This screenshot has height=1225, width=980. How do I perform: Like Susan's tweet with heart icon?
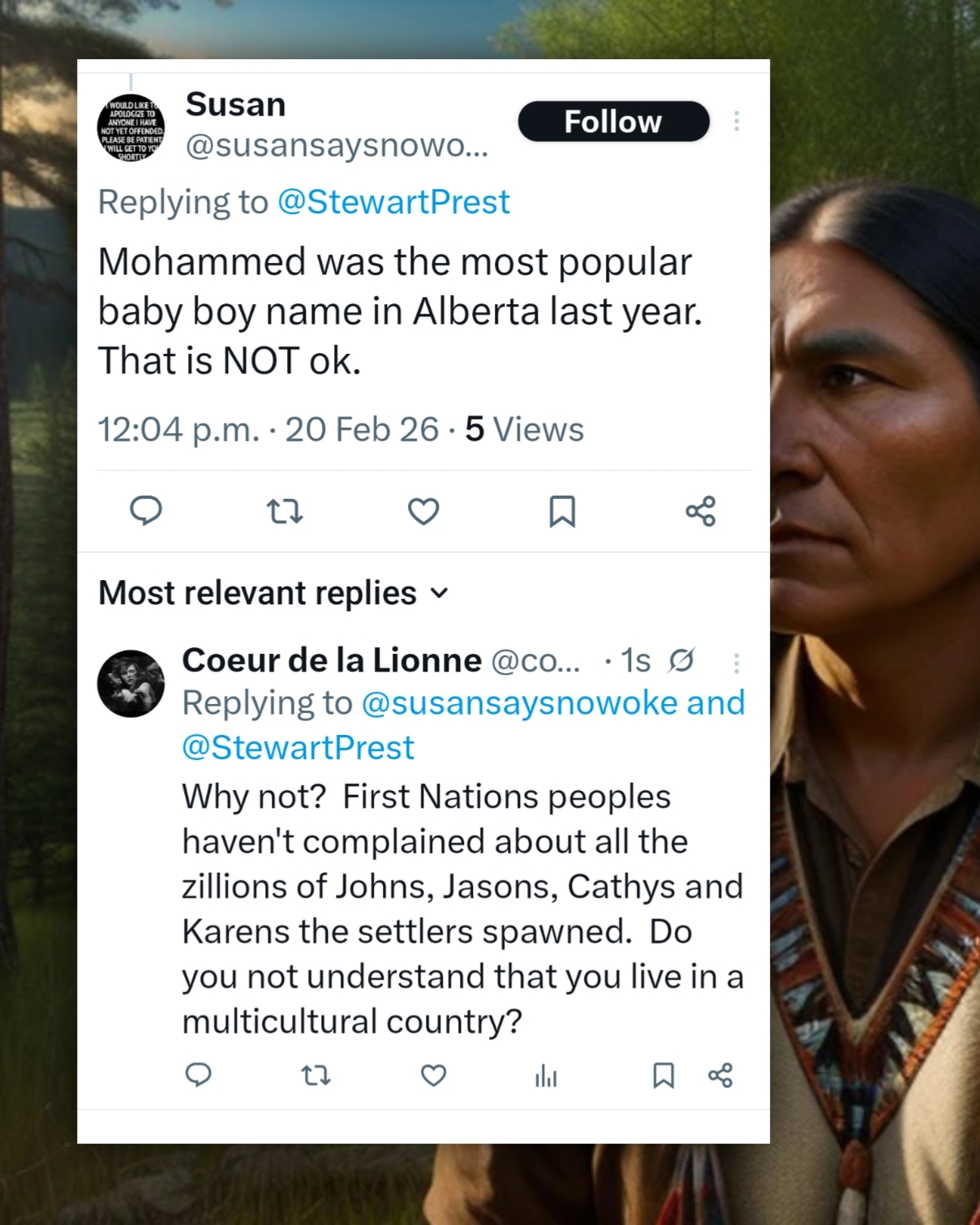click(423, 511)
